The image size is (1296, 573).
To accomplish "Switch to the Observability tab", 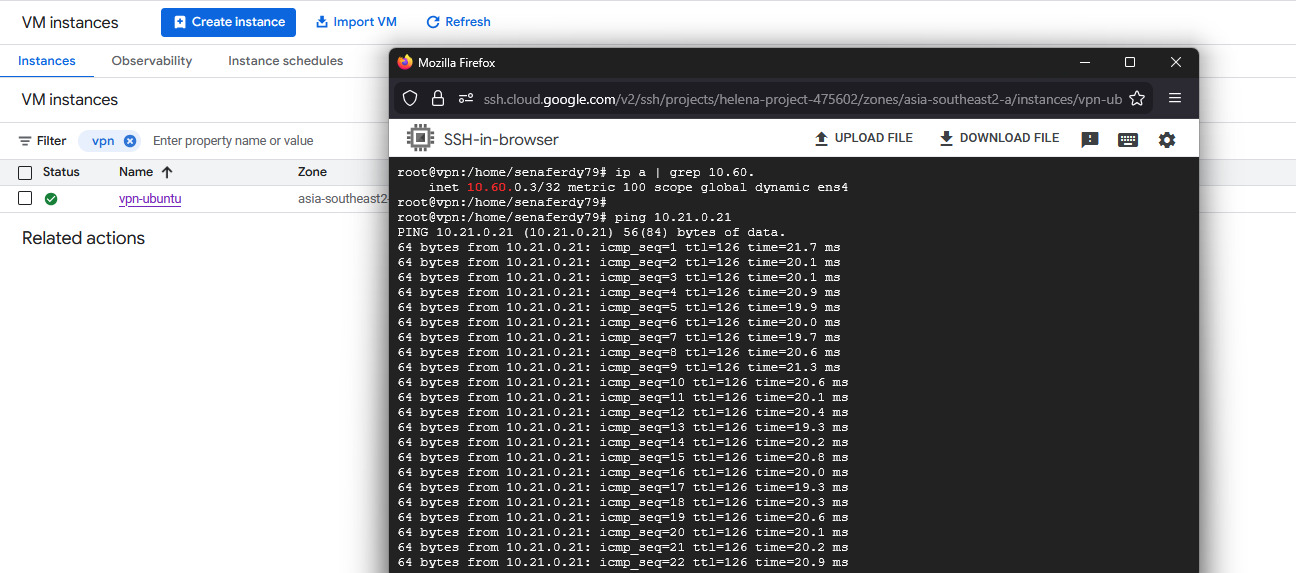I will pyautogui.click(x=152, y=61).
